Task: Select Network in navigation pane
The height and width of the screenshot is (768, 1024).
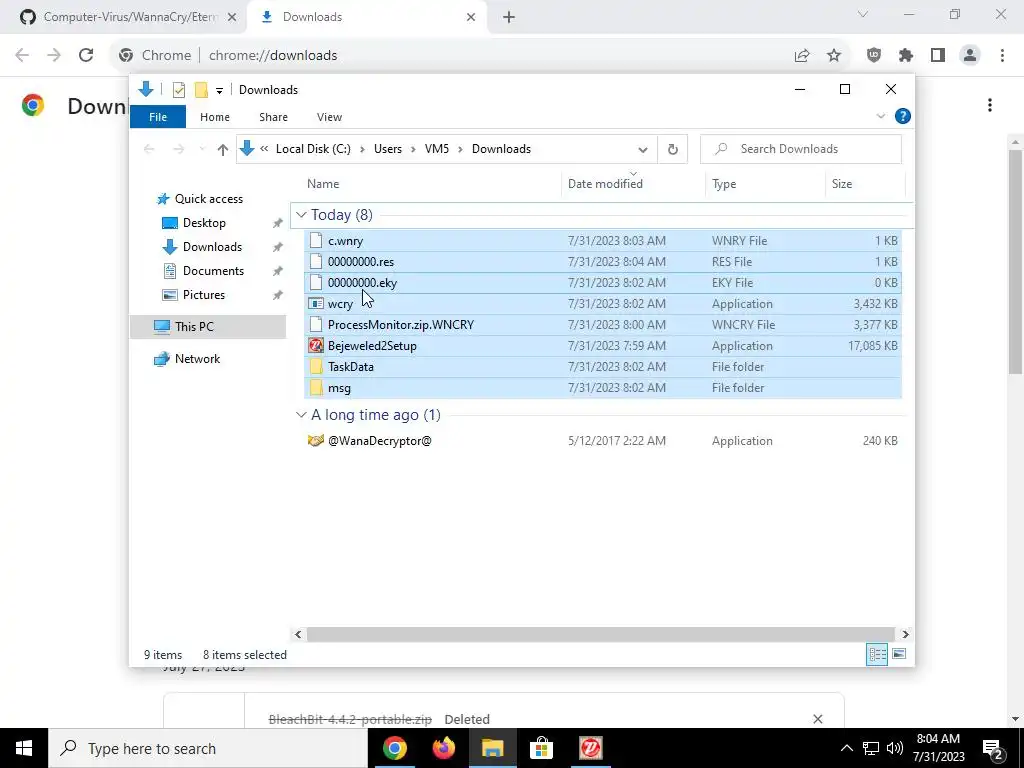Action: pos(197,359)
